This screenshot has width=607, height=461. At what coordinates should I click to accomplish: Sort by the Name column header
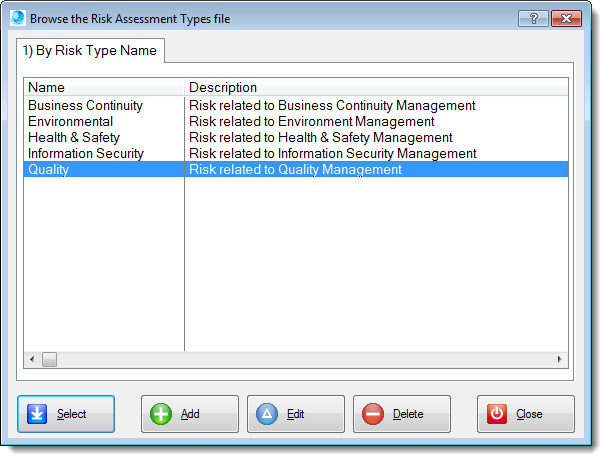click(x=104, y=88)
